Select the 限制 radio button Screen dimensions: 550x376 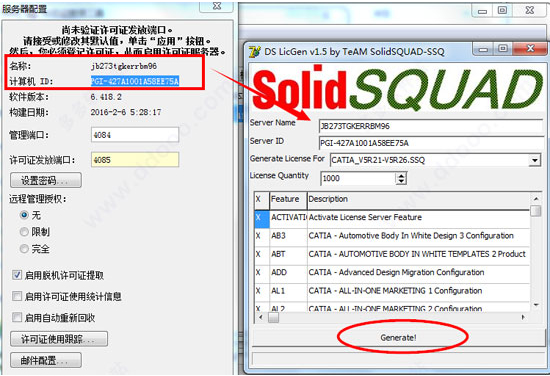[24, 231]
